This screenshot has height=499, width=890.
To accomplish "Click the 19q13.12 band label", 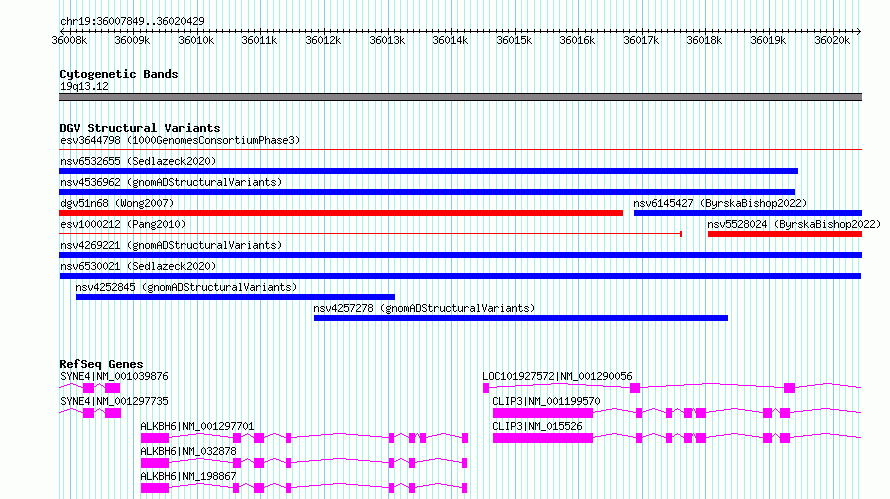I will 84,86.
